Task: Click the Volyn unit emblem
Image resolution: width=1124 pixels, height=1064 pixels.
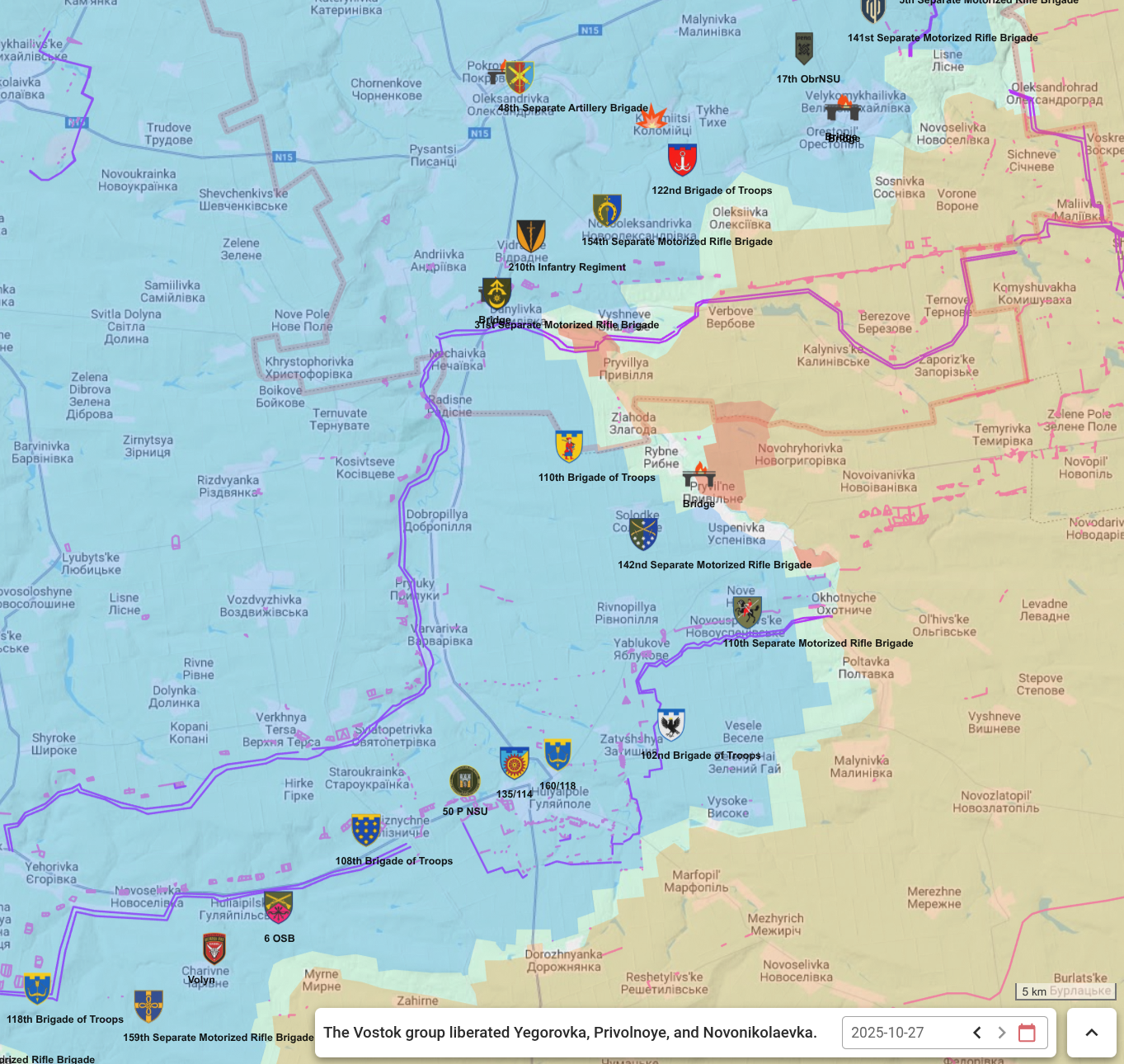Action: pyautogui.click(x=214, y=949)
